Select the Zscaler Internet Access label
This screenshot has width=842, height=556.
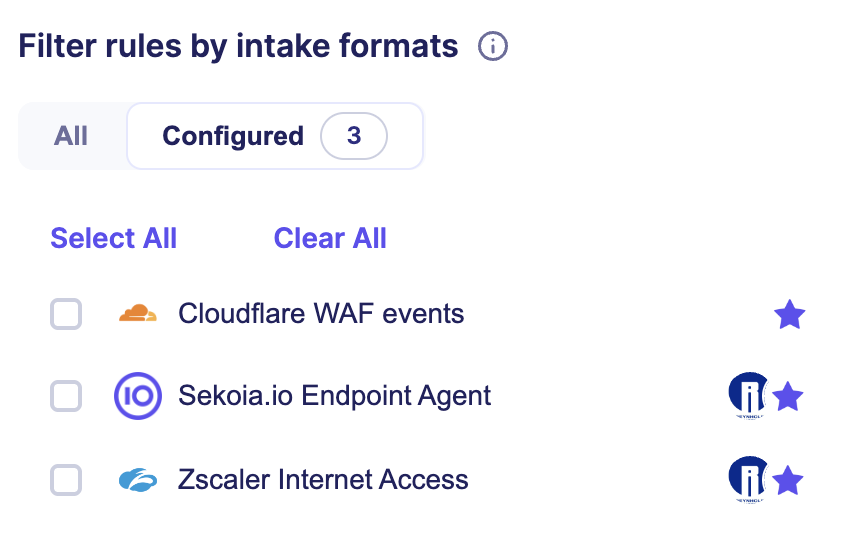click(323, 480)
